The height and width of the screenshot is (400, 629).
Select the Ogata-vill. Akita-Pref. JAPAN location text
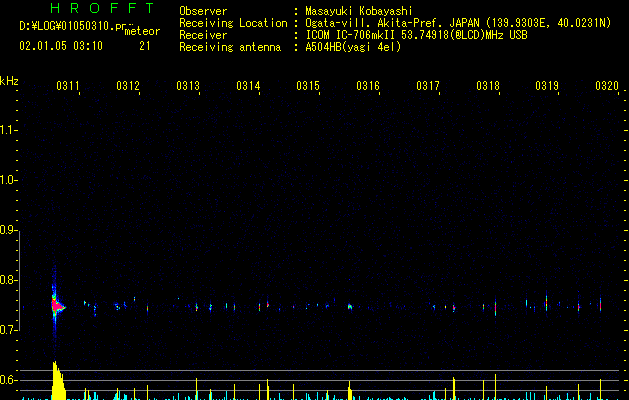[x=458, y=23]
